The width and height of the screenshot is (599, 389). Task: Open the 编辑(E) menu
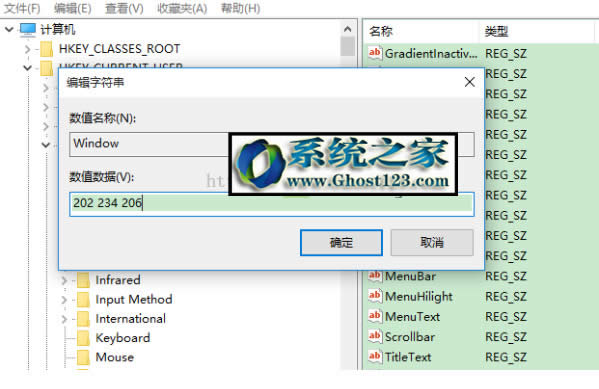(x=73, y=8)
